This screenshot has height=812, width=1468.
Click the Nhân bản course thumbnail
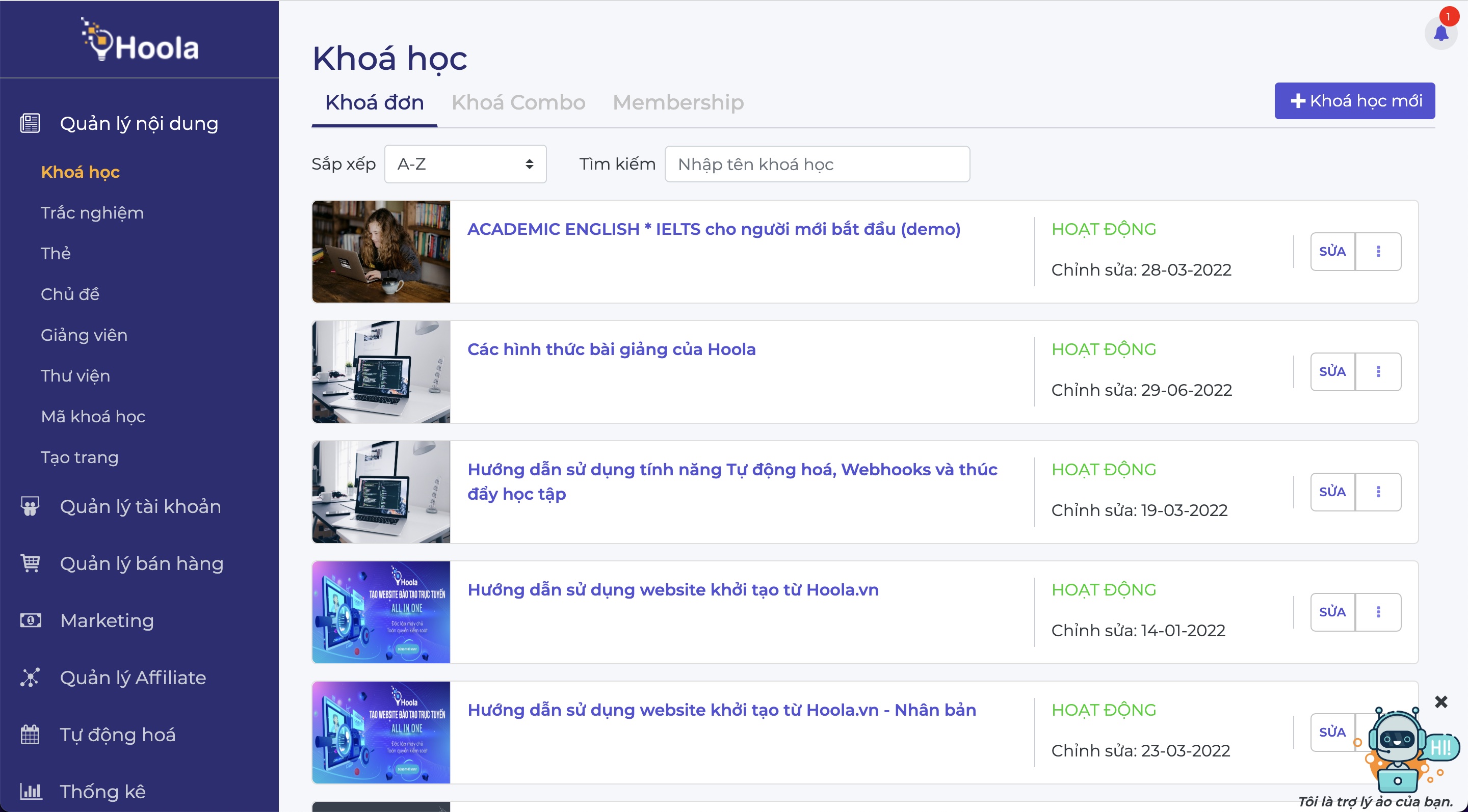coord(381,733)
